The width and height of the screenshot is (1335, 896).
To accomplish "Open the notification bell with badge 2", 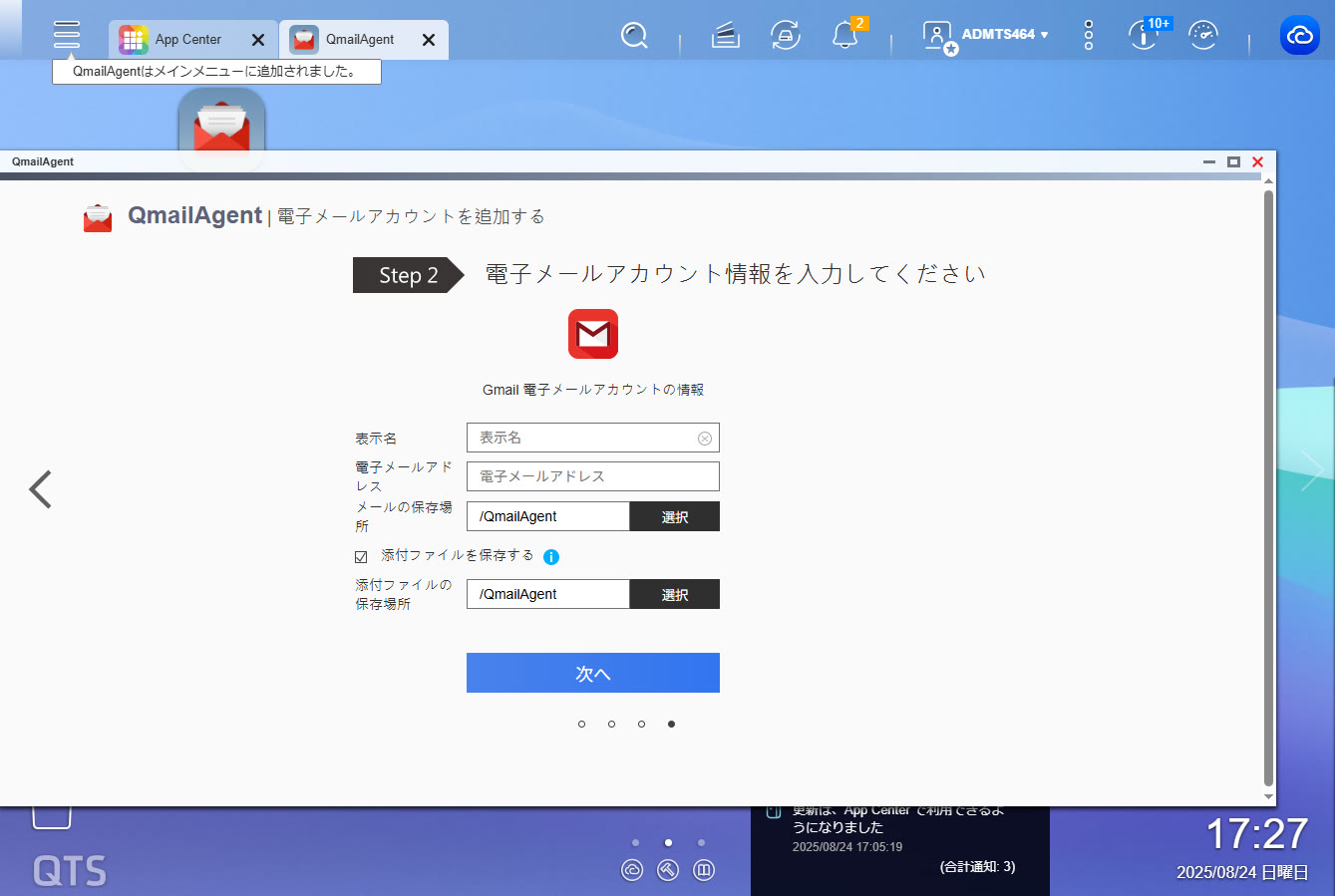I will click(845, 36).
